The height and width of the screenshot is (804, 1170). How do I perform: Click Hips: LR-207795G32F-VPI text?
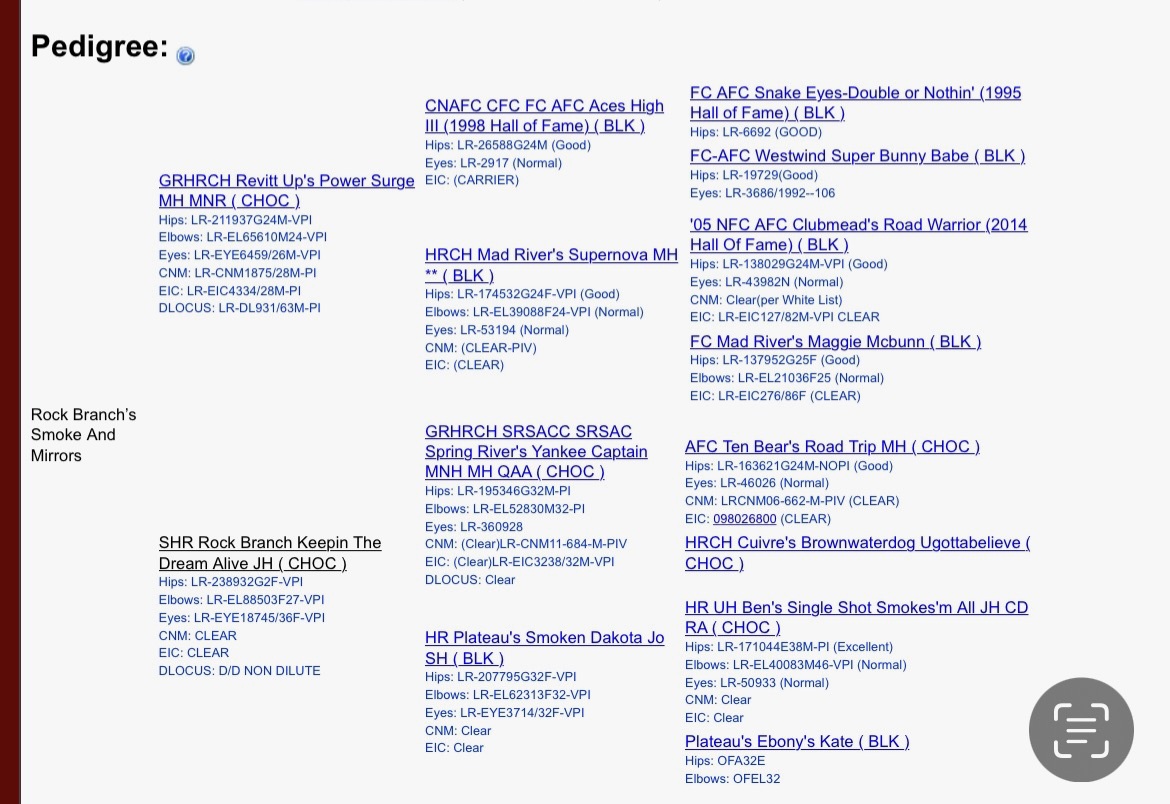[x=501, y=676]
